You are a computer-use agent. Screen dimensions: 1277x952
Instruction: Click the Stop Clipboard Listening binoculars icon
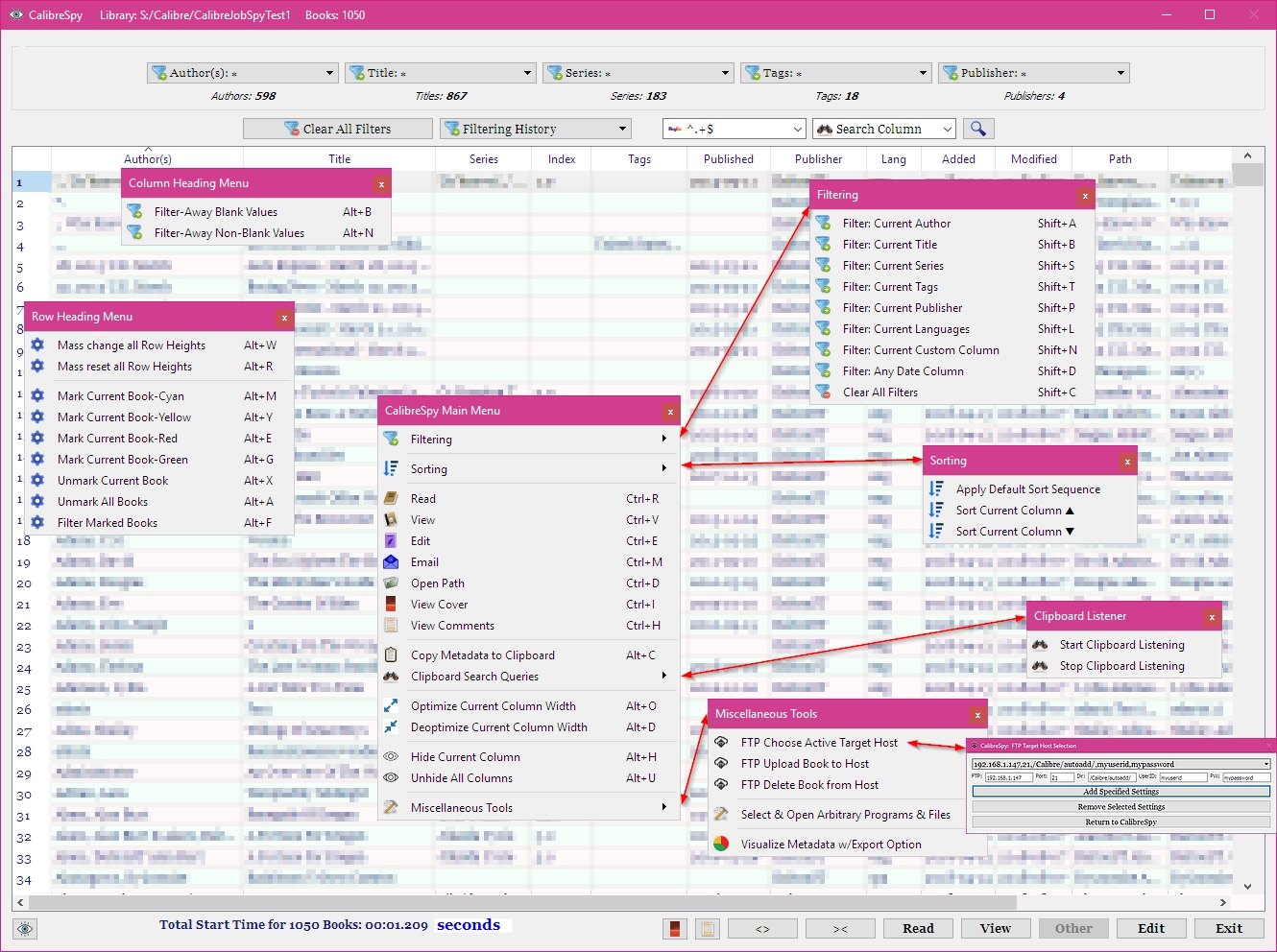point(1040,665)
